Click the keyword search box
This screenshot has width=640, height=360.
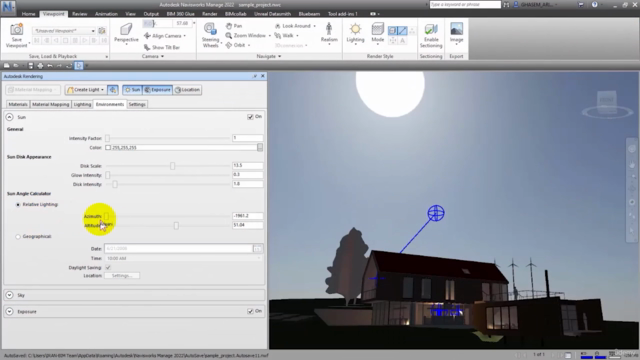pyautogui.click(x=465, y=4)
